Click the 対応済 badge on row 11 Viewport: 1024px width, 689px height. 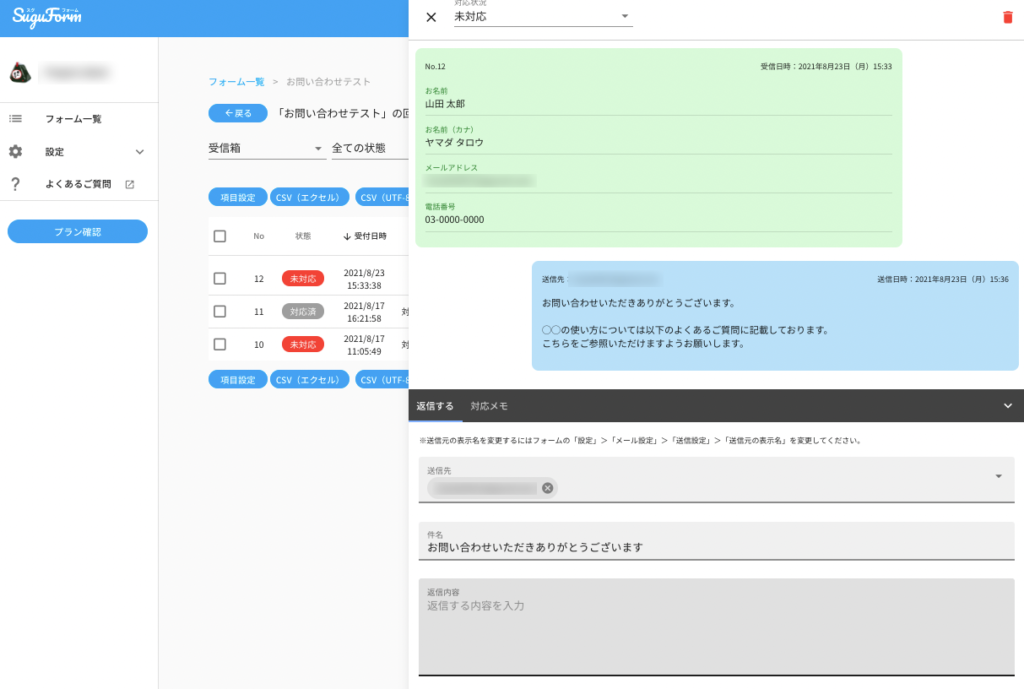303,312
